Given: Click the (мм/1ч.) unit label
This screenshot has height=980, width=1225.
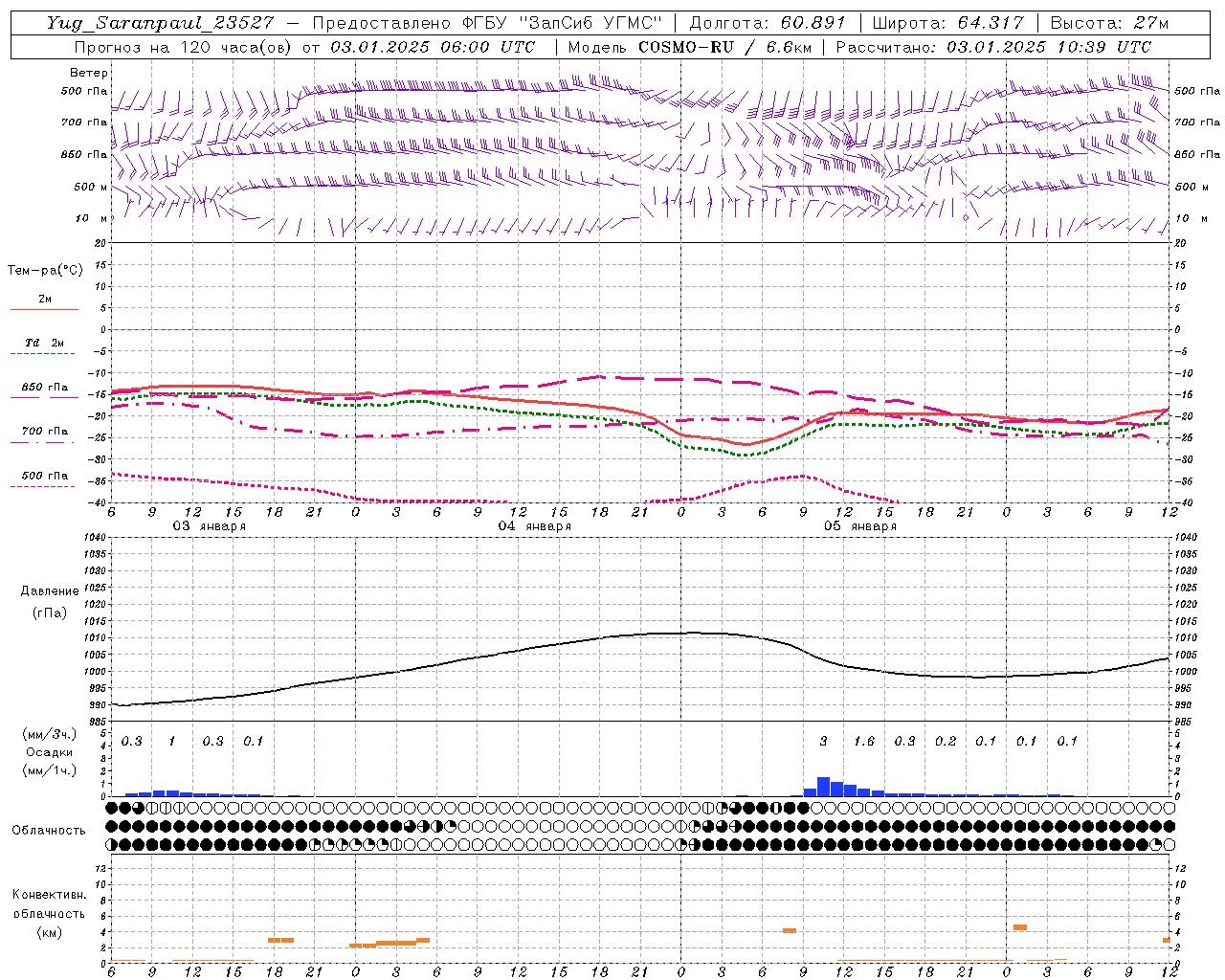Looking at the screenshot, I should 49,770.
